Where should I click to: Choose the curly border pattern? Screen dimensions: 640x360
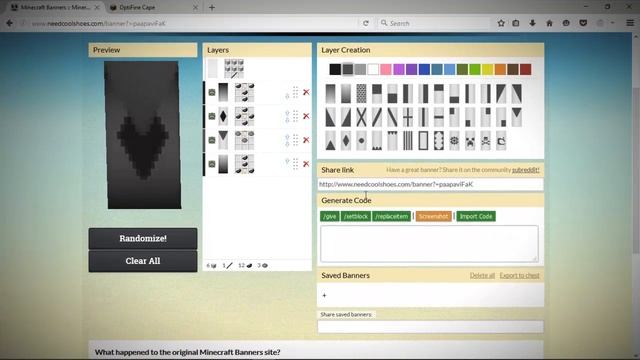439,141
